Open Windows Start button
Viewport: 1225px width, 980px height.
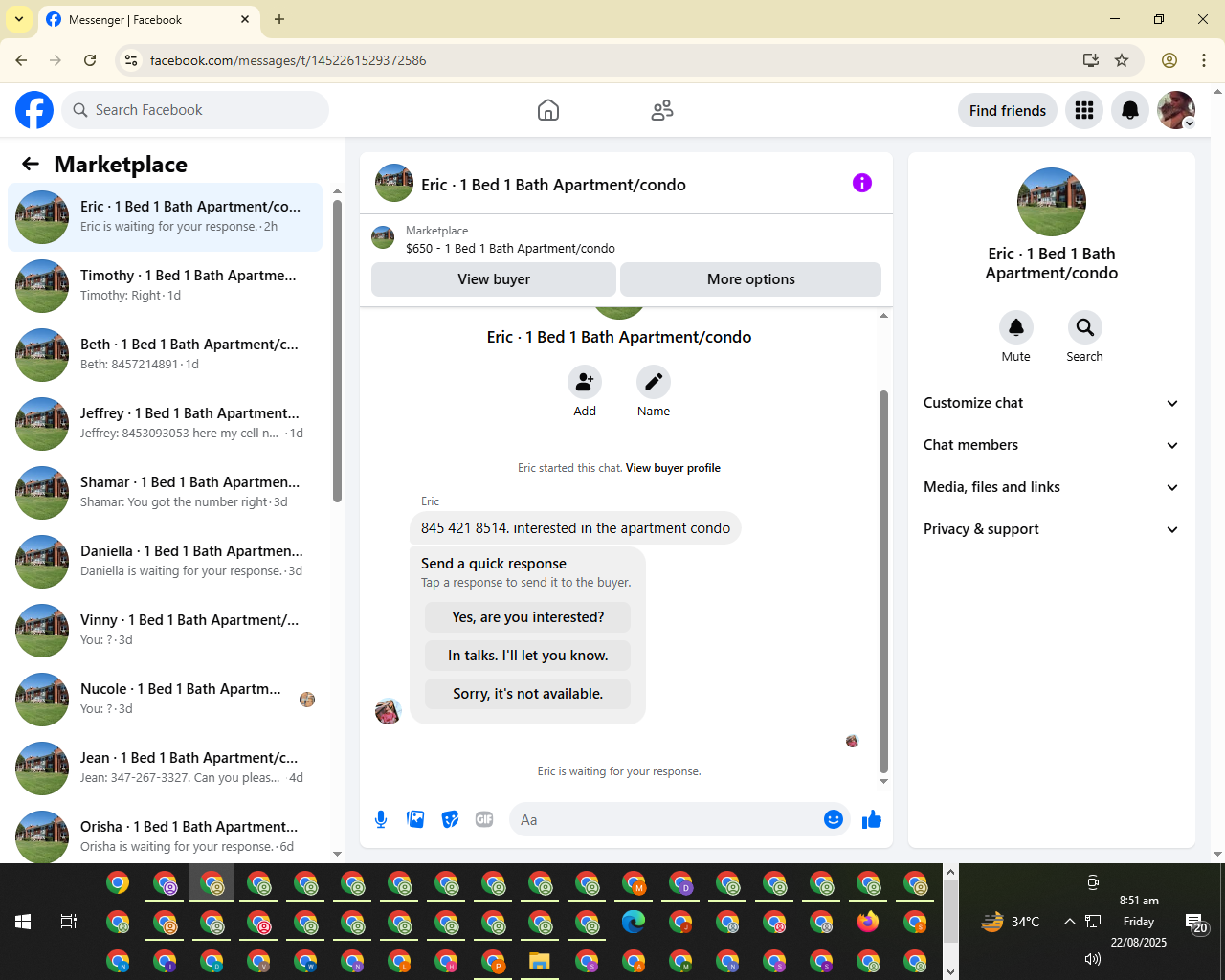pos(23,922)
